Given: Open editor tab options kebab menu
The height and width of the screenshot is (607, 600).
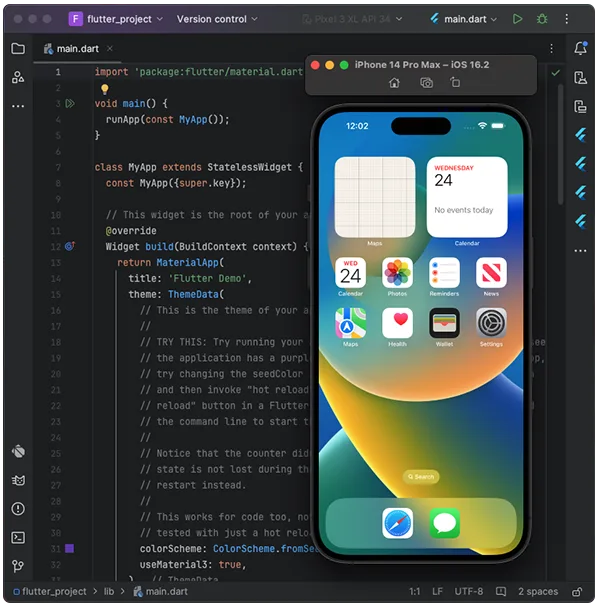Looking at the screenshot, I should tap(551, 48).
